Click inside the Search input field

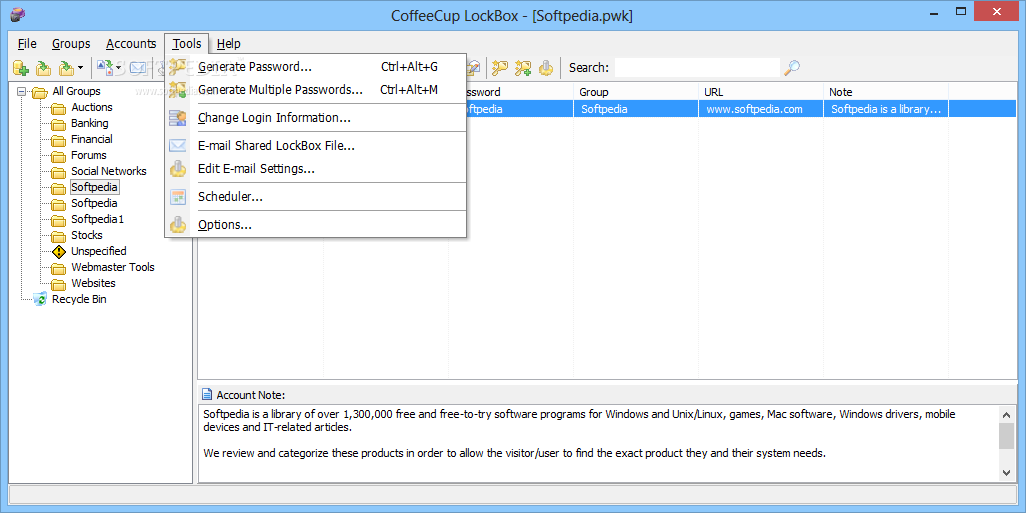click(698, 67)
